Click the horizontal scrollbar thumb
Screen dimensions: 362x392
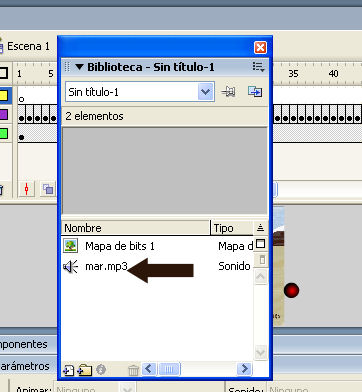pyautogui.click(x=169, y=369)
